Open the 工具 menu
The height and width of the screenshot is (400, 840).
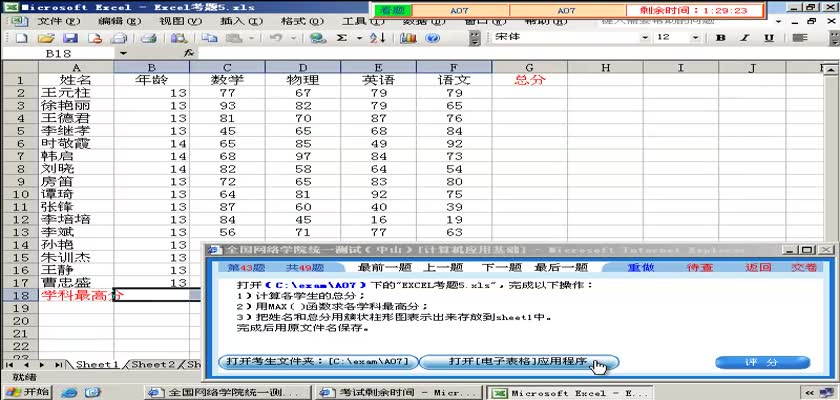pyautogui.click(x=363, y=21)
